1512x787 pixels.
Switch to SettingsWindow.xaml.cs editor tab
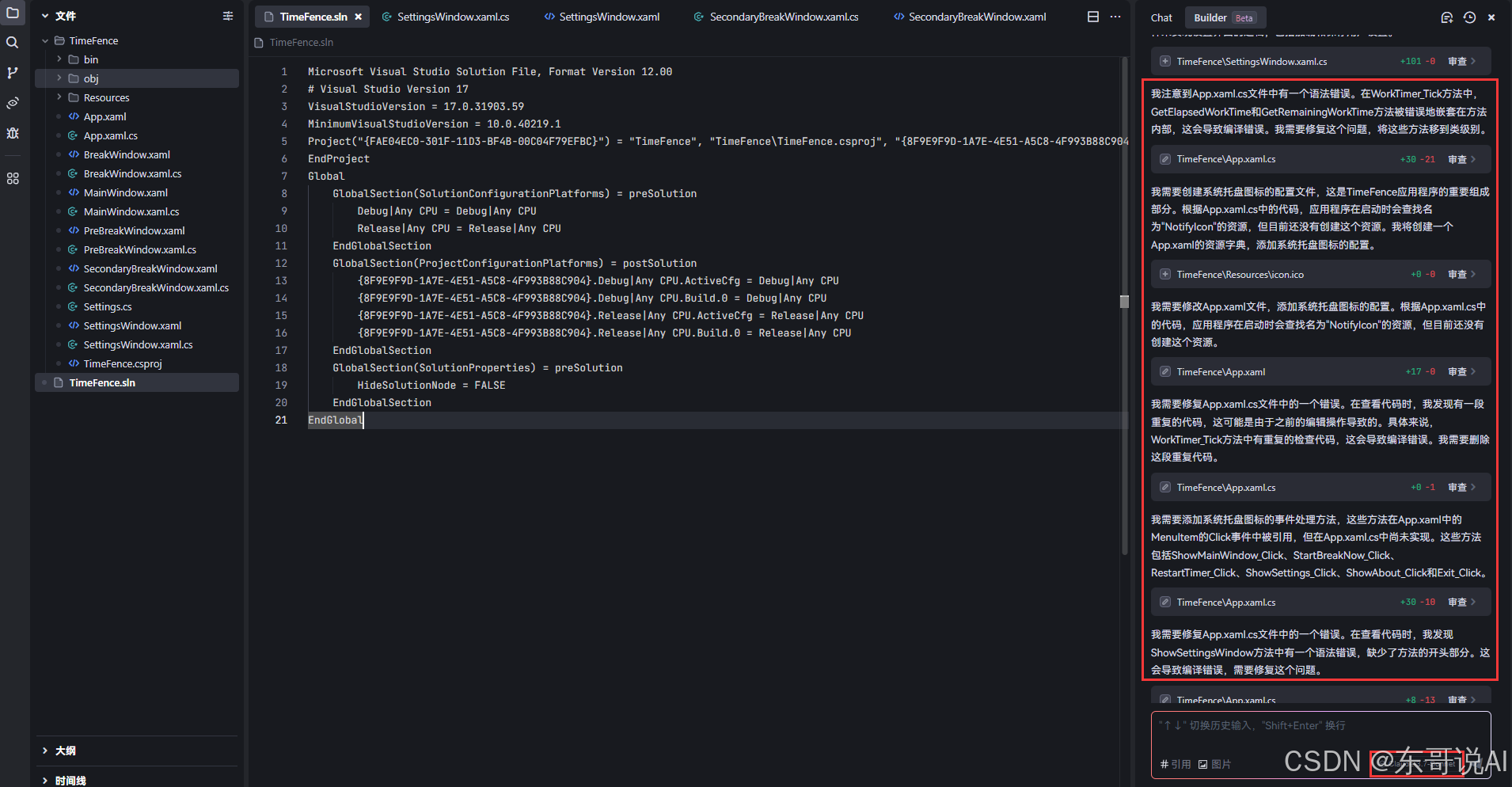coord(446,17)
